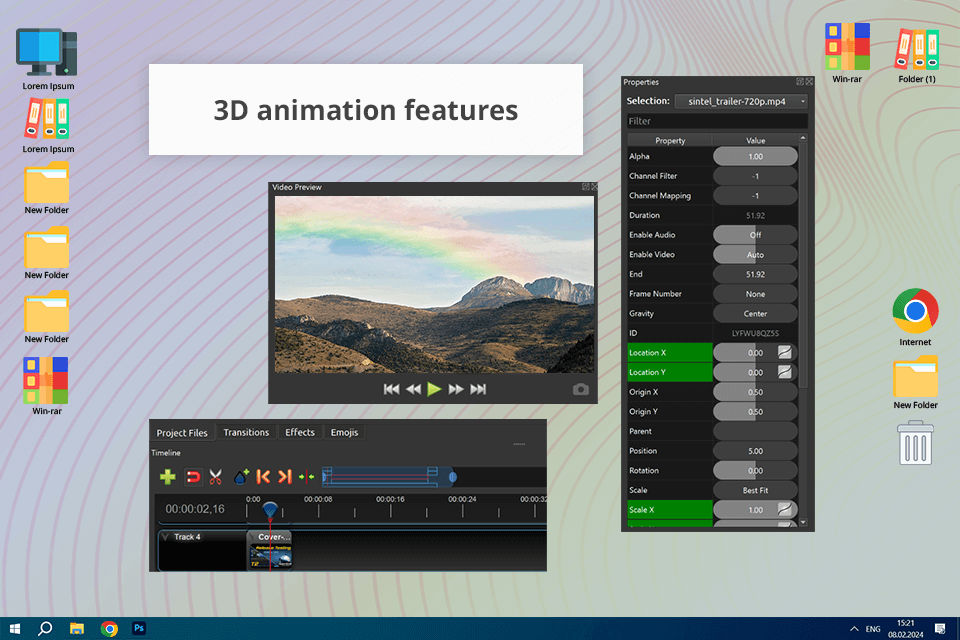This screenshot has height=640, width=960.
Task: Open the Windows Start menu
Action: 15,628
